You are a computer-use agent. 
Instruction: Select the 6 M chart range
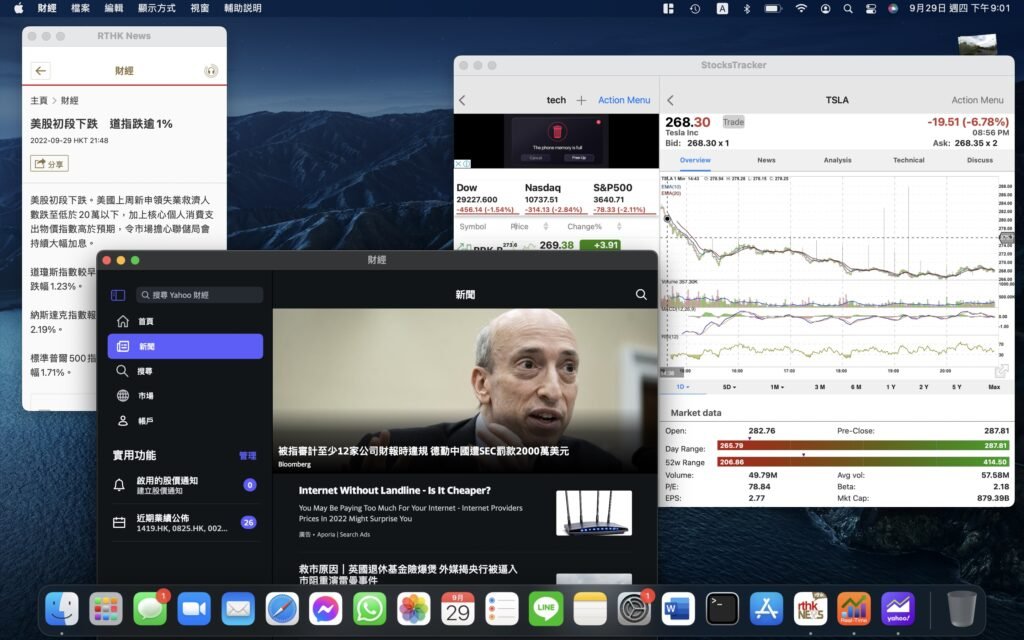click(x=856, y=387)
